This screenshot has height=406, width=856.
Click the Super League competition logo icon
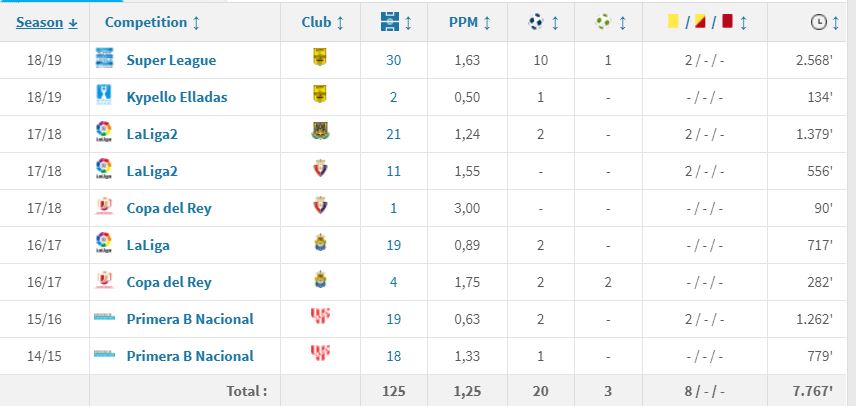tap(103, 59)
